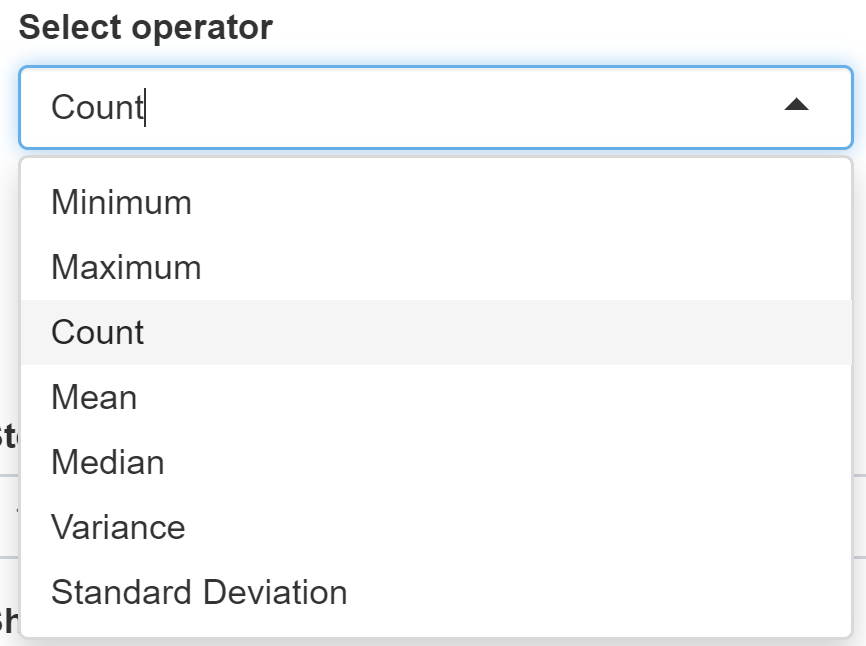The height and width of the screenshot is (646, 866).
Task: Focus the operator combo box field
Action: click(400, 107)
